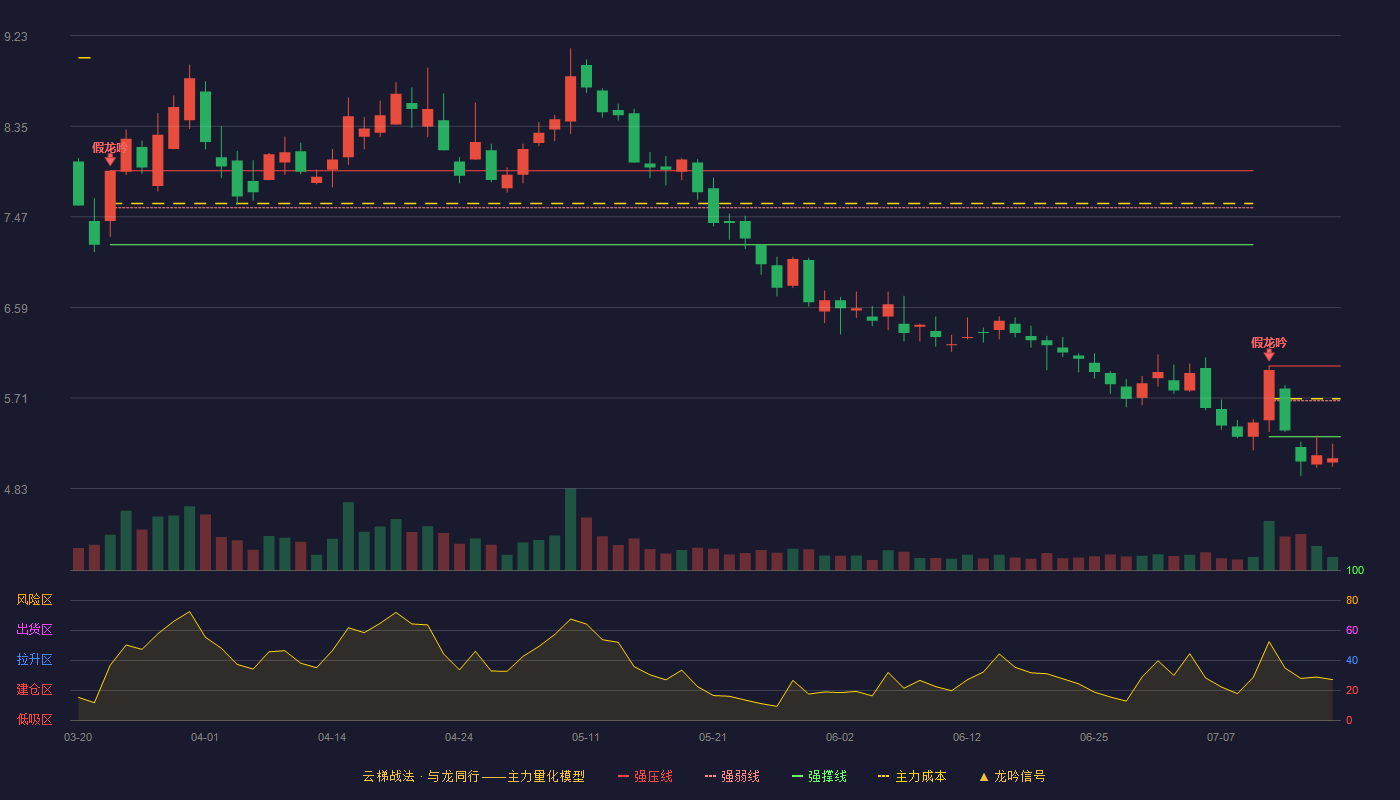Toggle the 主力成本 legend entry
The height and width of the screenshot is (800, 1400).
click(912, 776)
